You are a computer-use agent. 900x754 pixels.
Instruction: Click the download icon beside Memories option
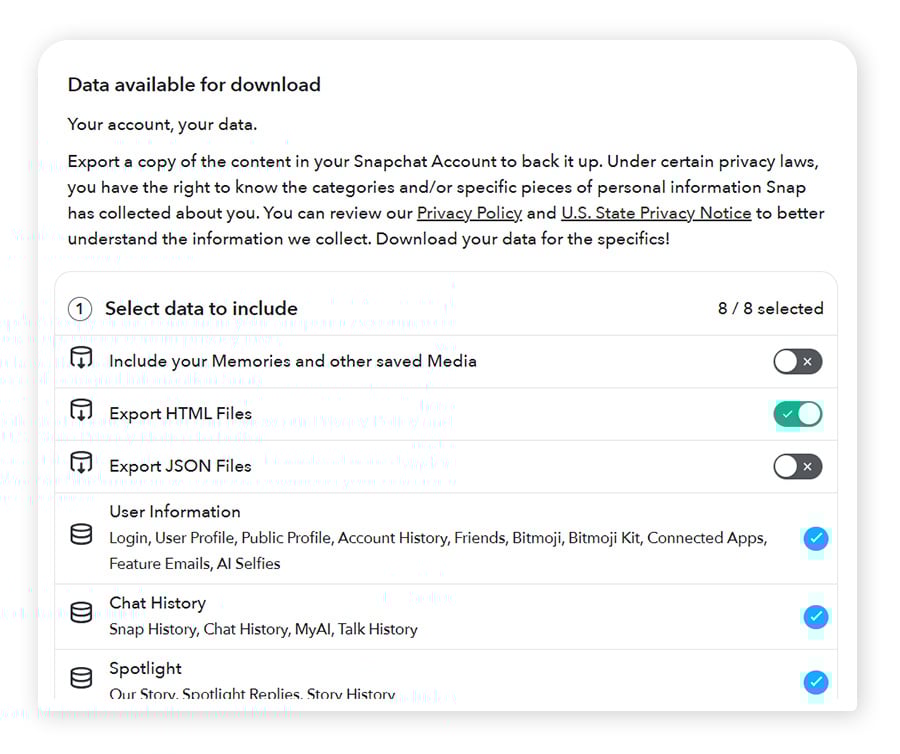point(81,360)
